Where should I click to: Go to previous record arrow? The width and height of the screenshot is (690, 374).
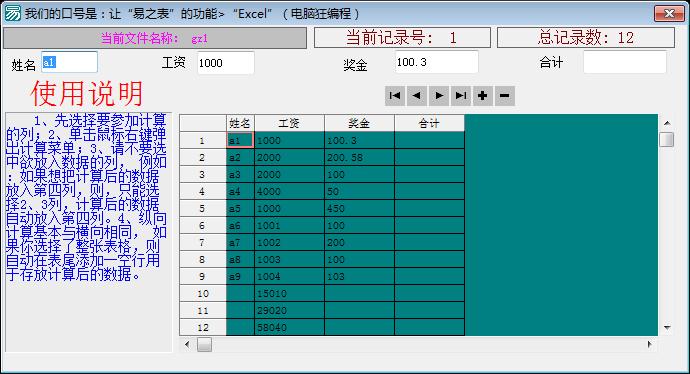pos(417,95)
